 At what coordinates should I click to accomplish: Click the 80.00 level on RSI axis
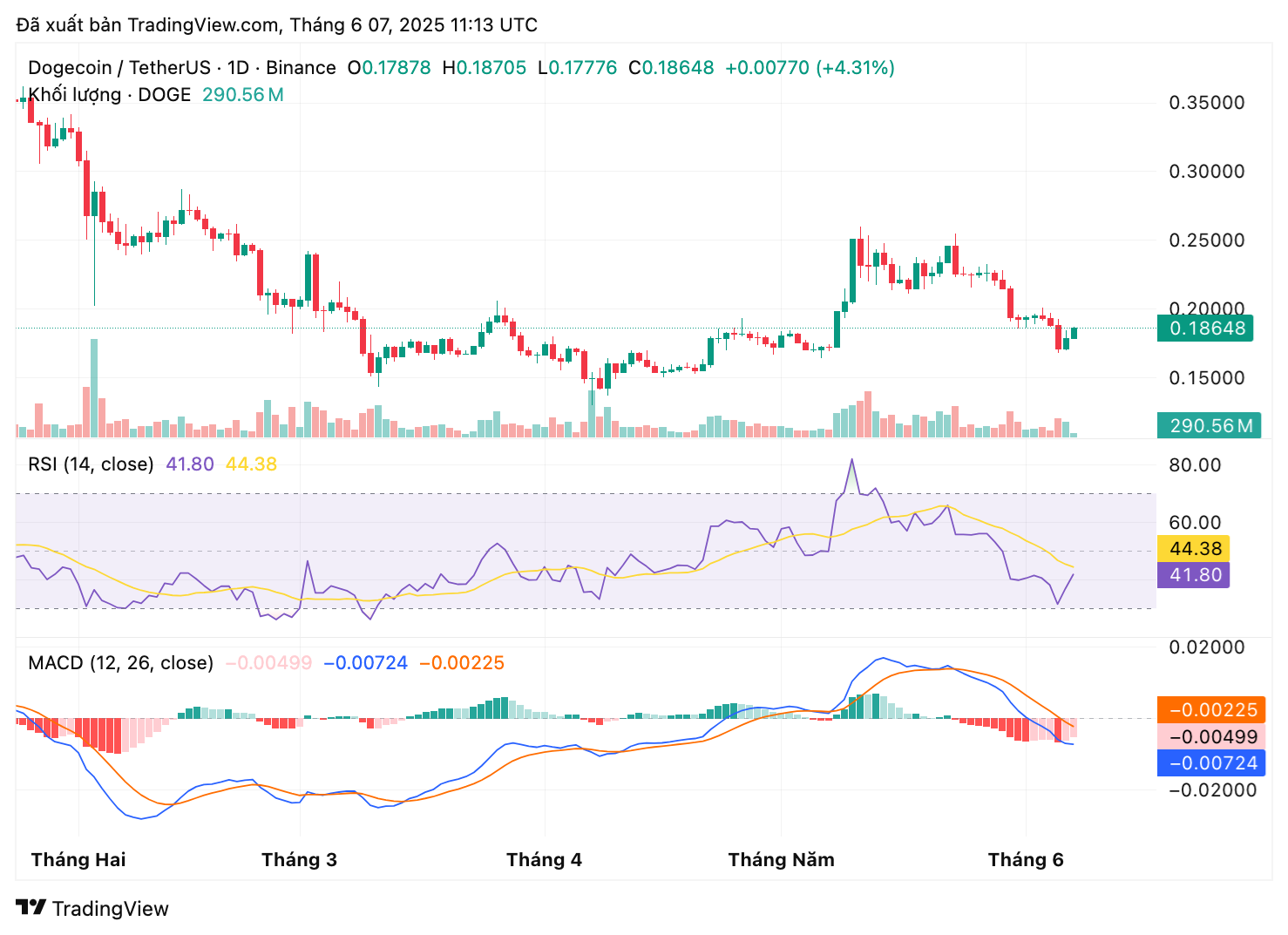[x=1195, y=465]
